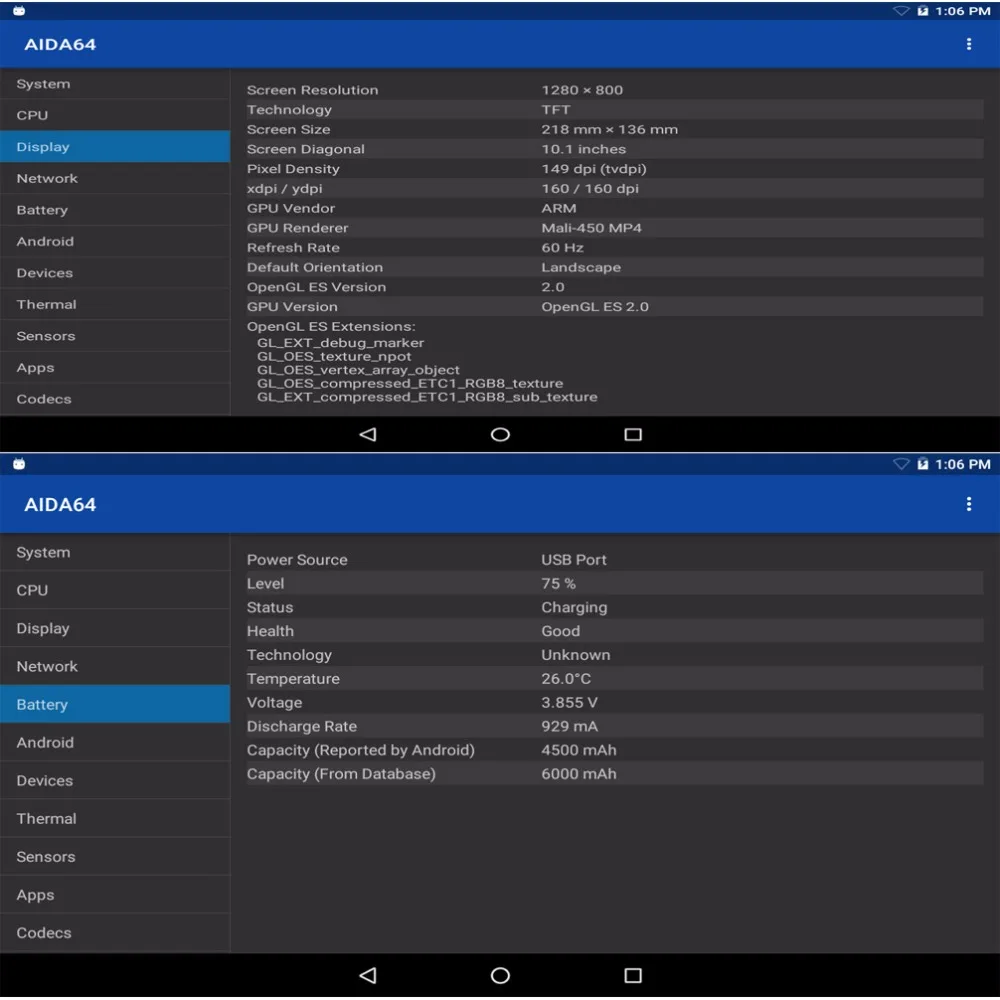The image size is (1000, 1000).
Task: Open Network section in bottom screen sidebar
Action: pyautogui.click(x=115, y=666)
